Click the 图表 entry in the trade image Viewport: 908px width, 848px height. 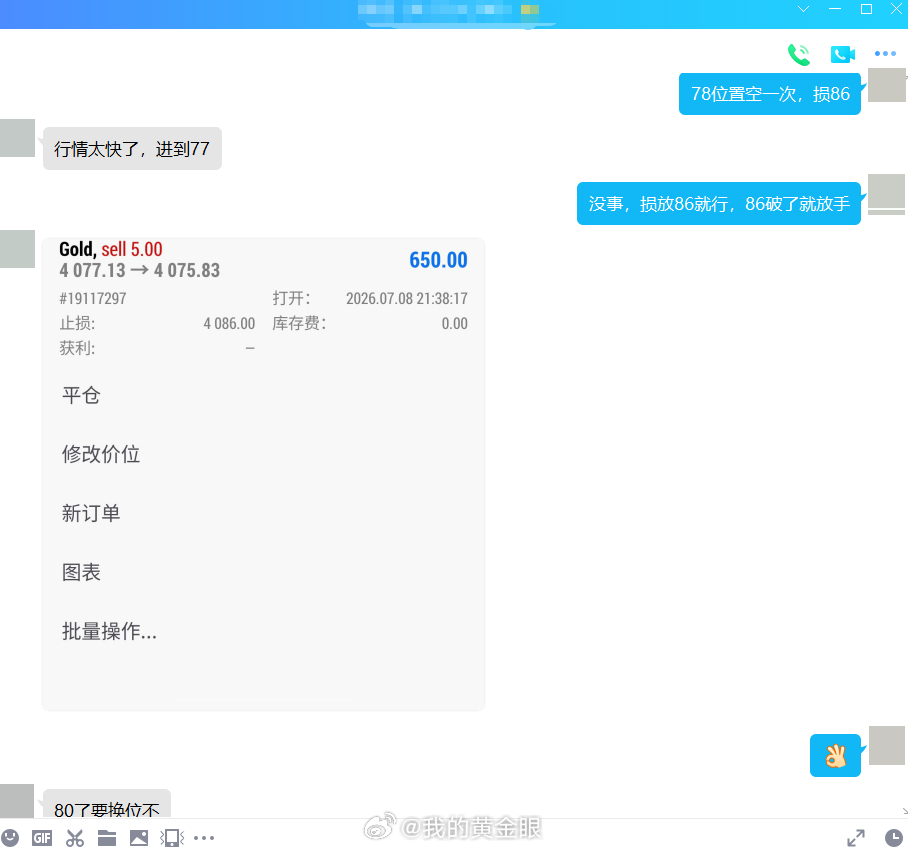click(x=81, y=572)
